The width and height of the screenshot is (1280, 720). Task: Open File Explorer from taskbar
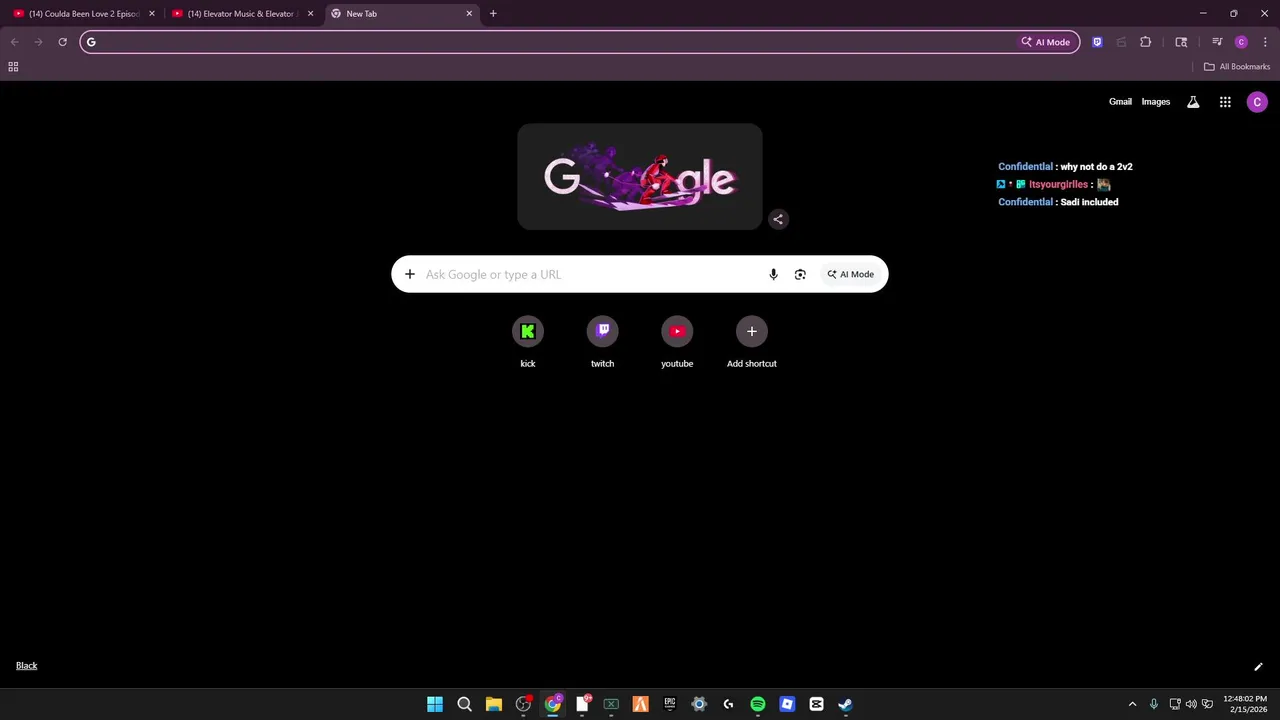[494, 704]
